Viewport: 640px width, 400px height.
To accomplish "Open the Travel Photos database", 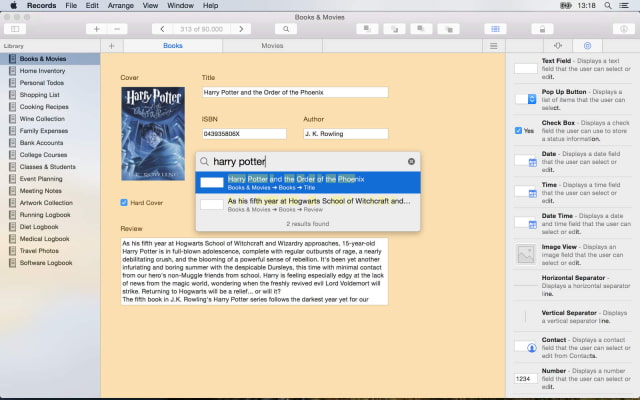I will (42, 251).
